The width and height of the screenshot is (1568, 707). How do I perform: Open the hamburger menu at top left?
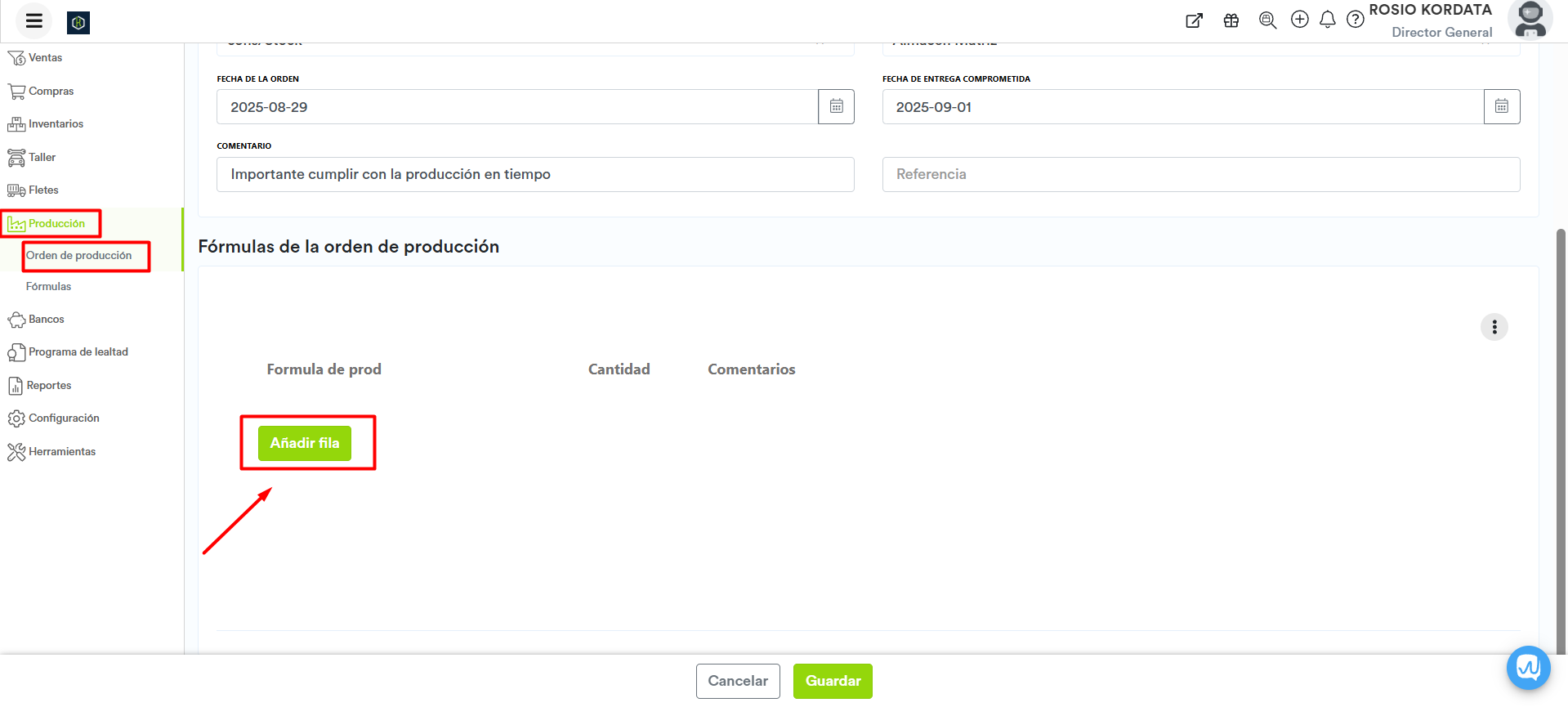[34, 21]
